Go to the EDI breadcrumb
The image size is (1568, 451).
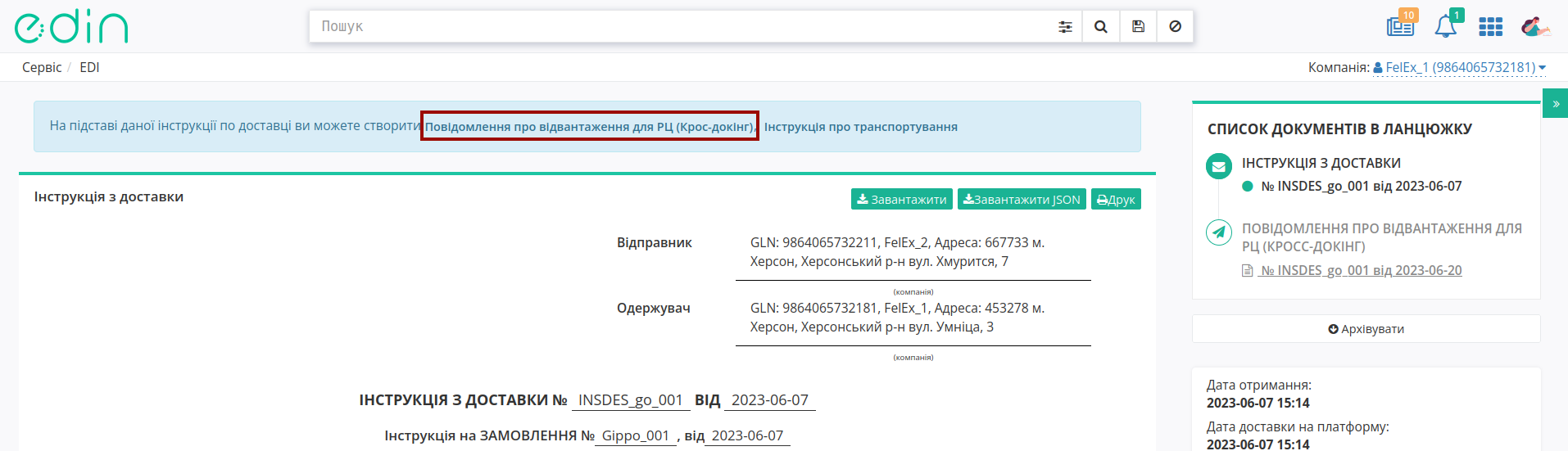pos(89,67)
